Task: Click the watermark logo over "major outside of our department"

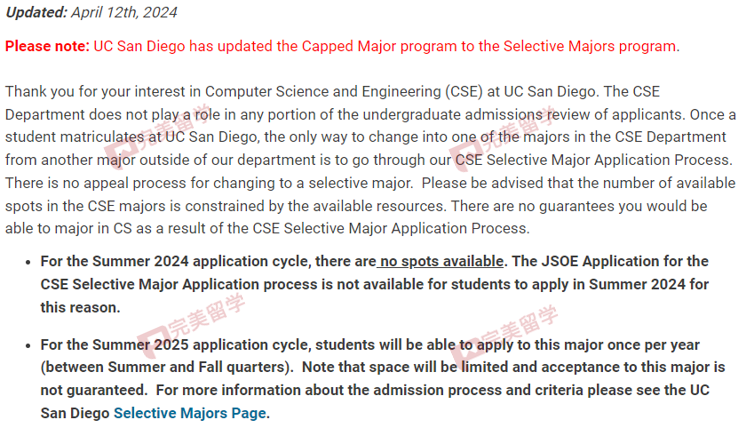Action: (120, 156)
